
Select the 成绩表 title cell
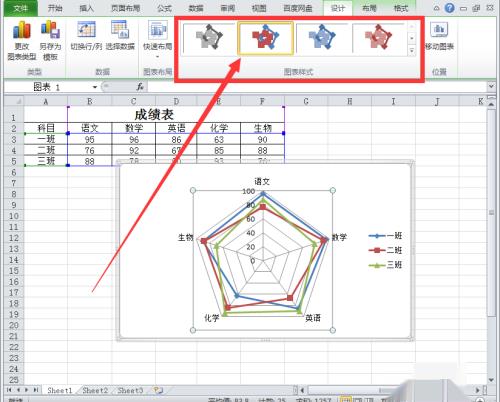click(x=154, y=114)
